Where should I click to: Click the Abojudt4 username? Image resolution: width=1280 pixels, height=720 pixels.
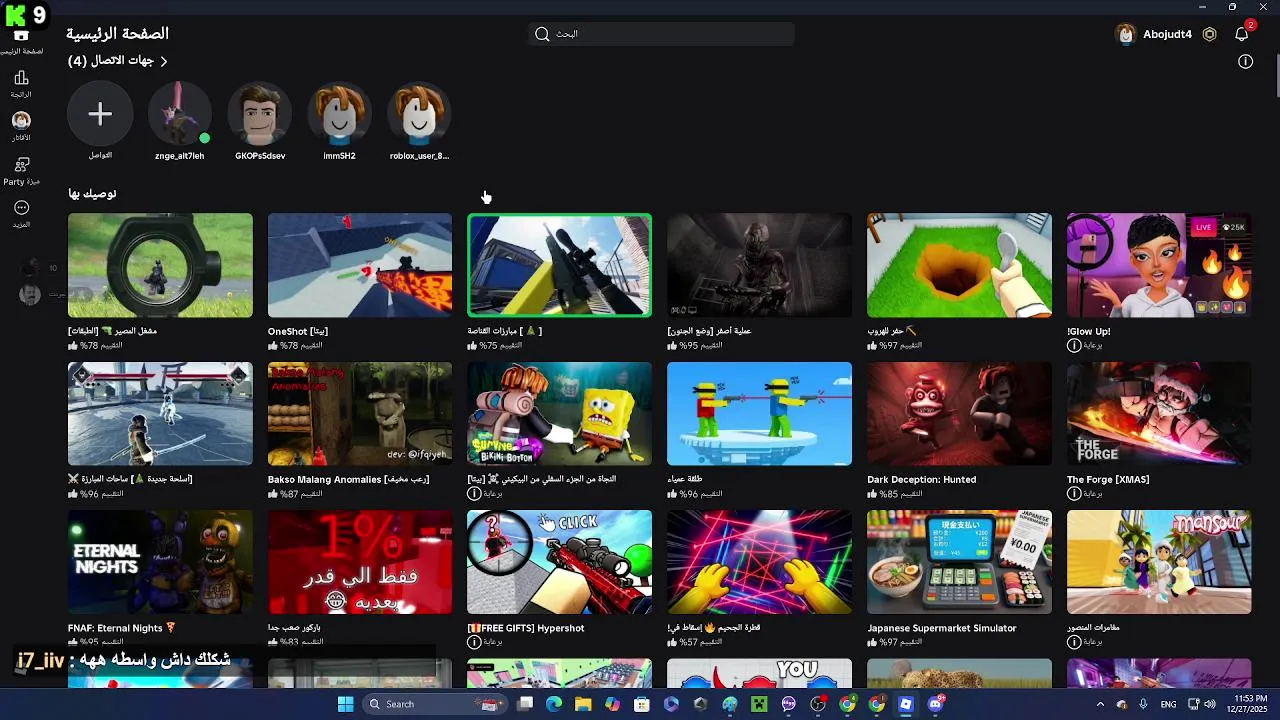point(1167,34)
